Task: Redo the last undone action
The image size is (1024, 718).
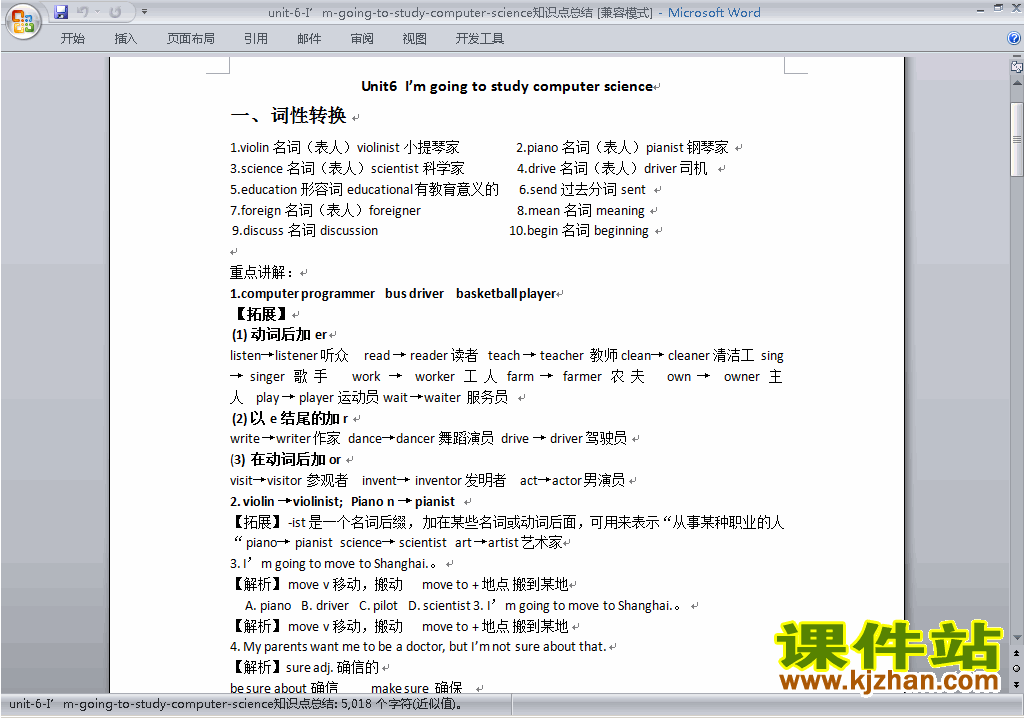Action: (115, 12)
